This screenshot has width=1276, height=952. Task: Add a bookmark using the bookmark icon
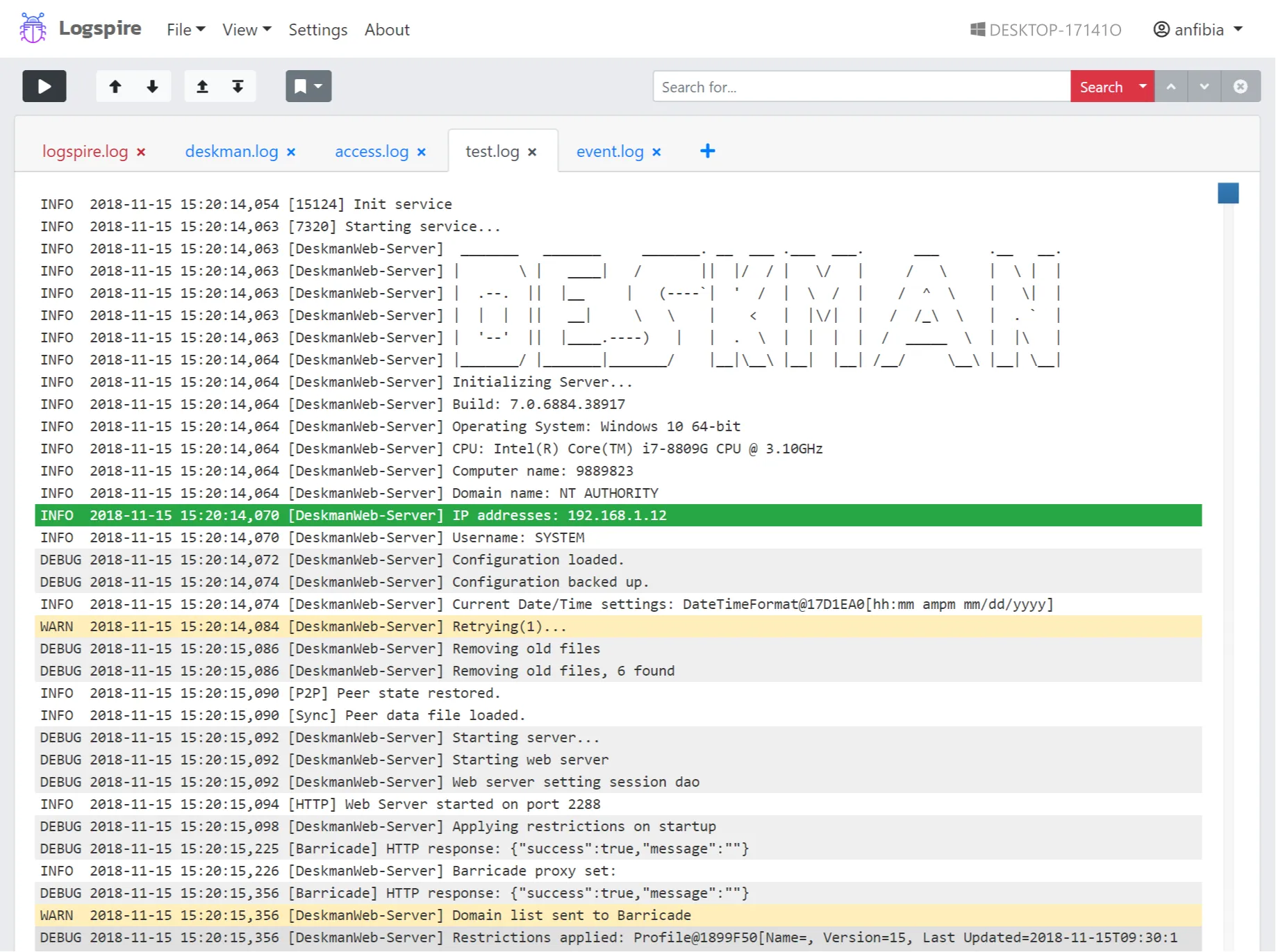(300, 86)
